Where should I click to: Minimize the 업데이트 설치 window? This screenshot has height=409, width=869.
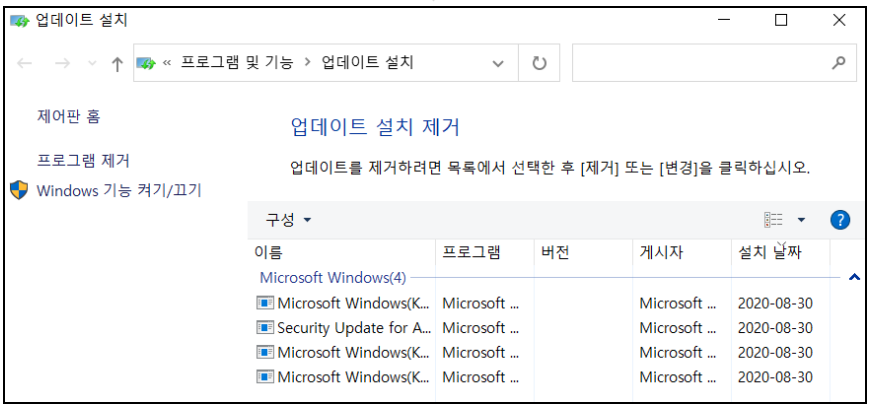click(x=723, y=21)
